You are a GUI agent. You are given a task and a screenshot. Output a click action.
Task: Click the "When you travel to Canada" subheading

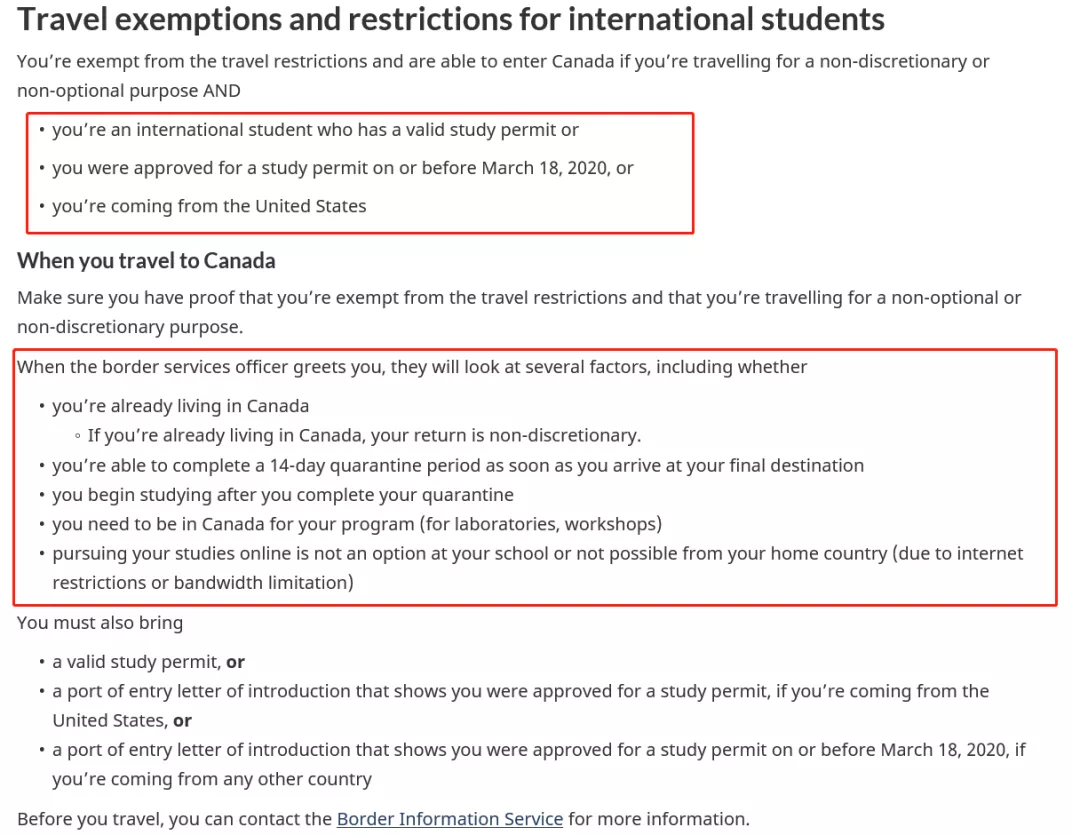146,260
